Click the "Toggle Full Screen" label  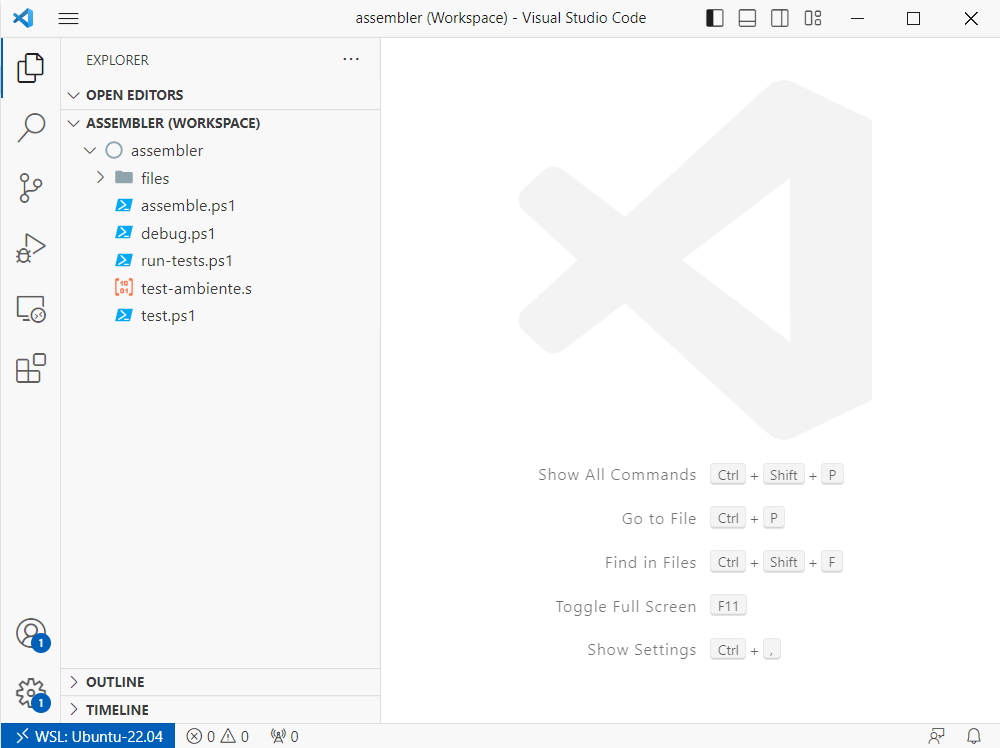point(626,606)
